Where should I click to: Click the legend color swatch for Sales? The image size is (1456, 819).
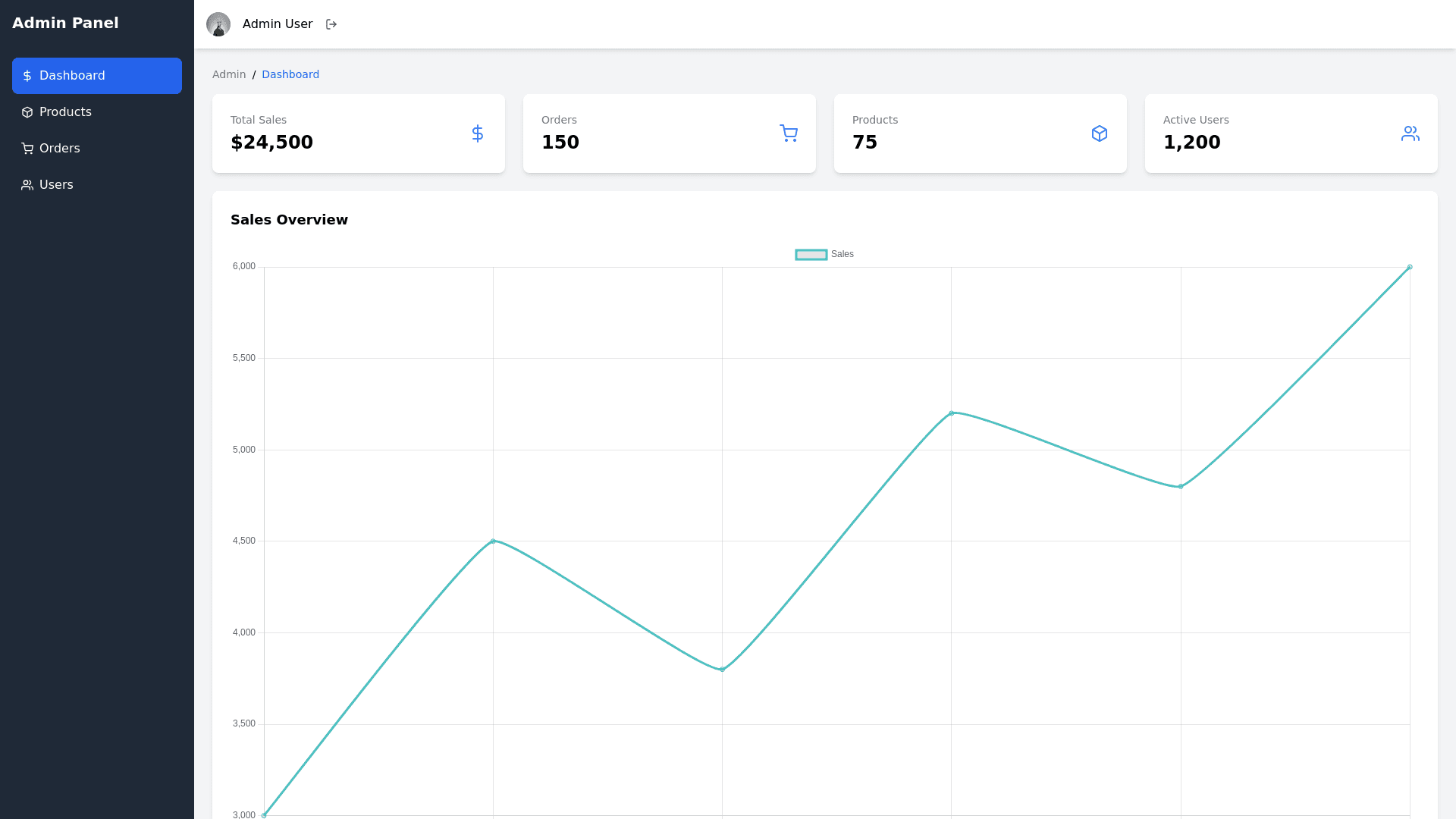(x=811, y=254)
